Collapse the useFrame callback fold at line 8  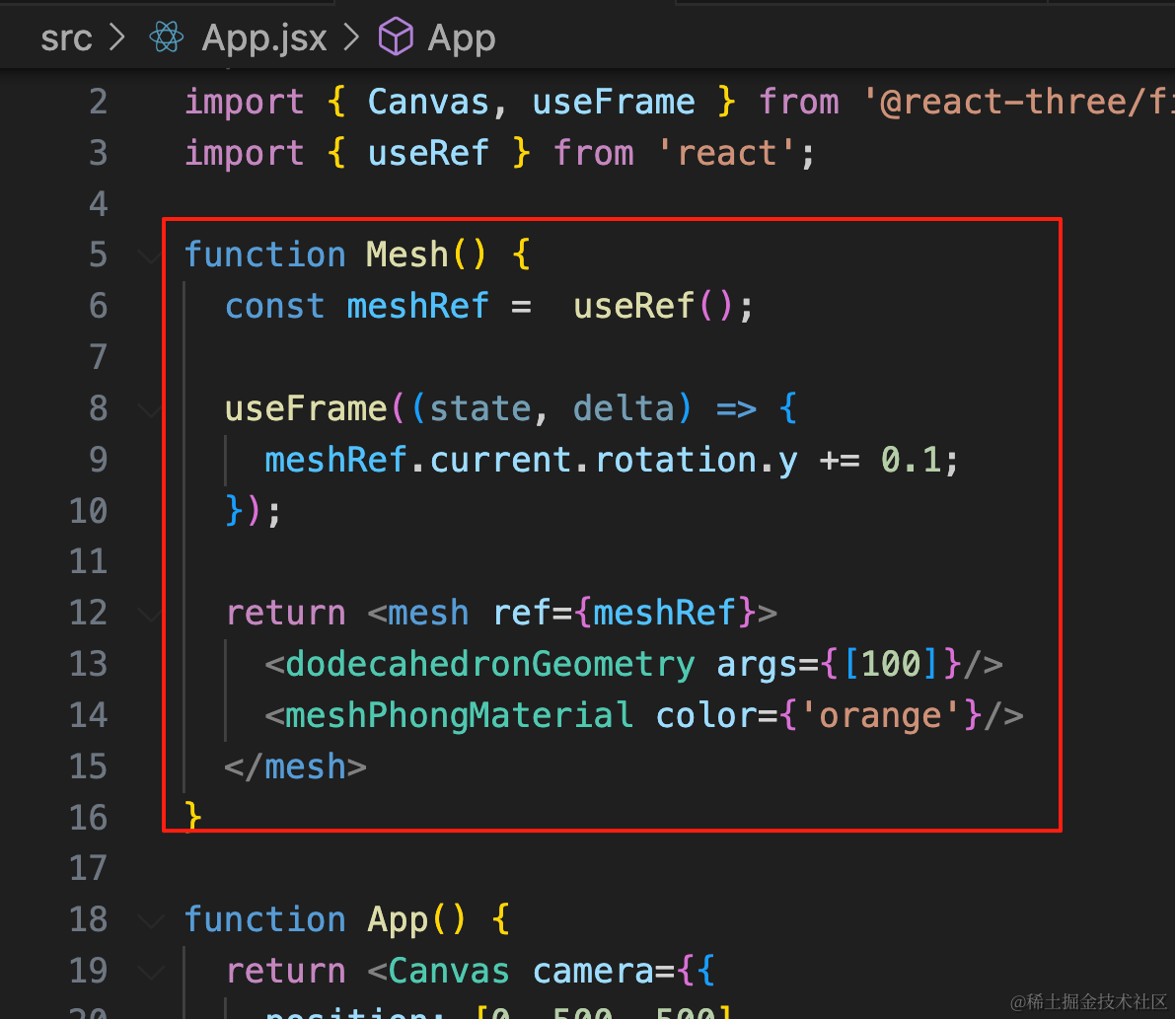coord(150,409)
